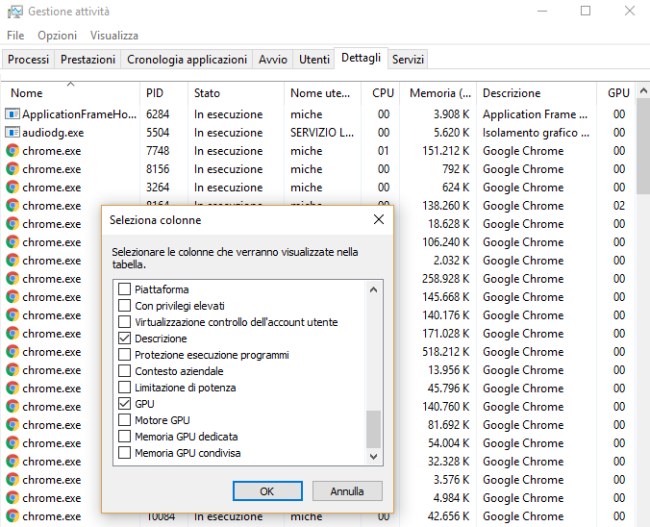Screen dimensions: 650x527
Task: Click Chrome icon of PID 7748 row
Action: pos(12,151)
